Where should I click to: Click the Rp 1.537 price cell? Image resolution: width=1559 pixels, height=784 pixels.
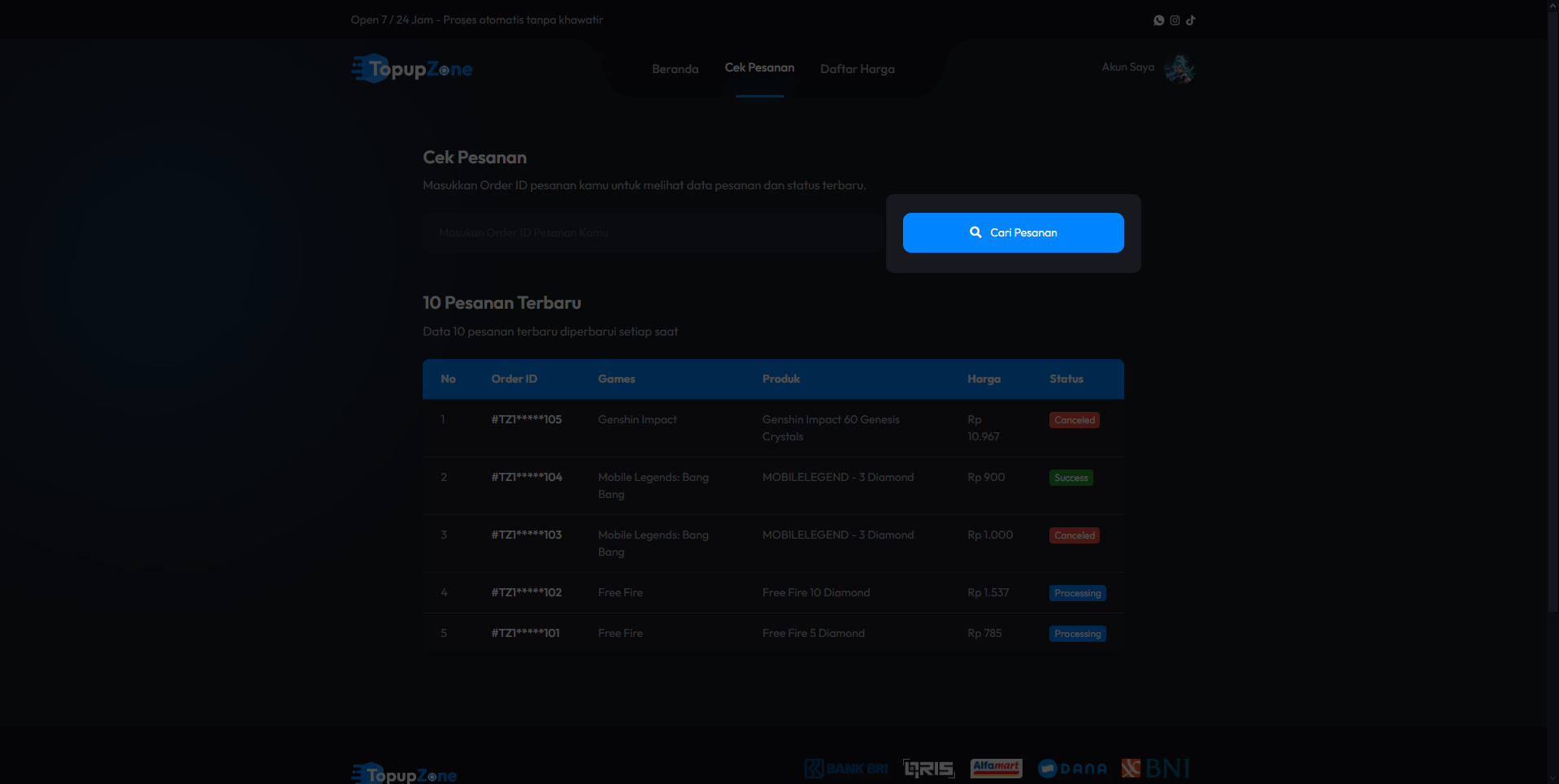988,593
